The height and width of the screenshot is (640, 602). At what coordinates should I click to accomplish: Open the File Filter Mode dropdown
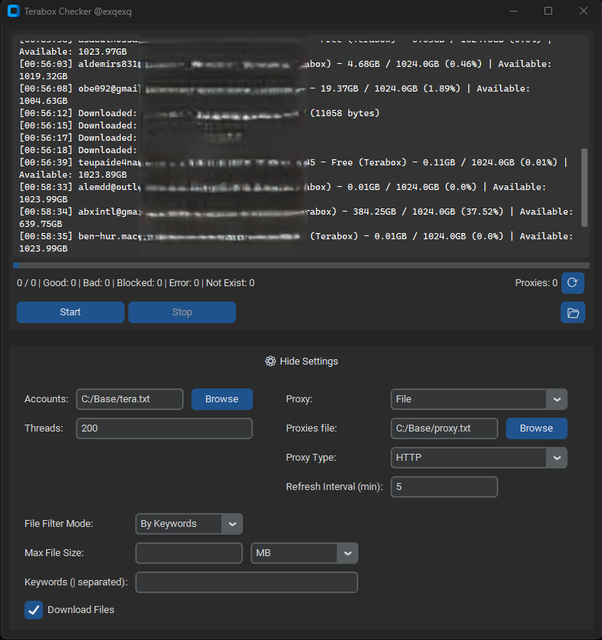click(189, 523)
